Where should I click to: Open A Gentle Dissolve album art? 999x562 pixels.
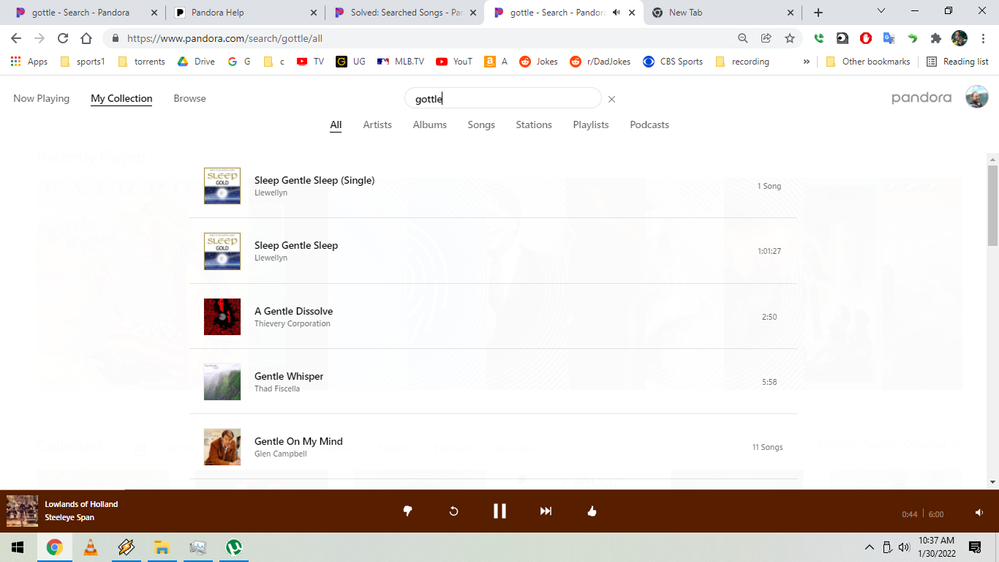coord(222,316)
